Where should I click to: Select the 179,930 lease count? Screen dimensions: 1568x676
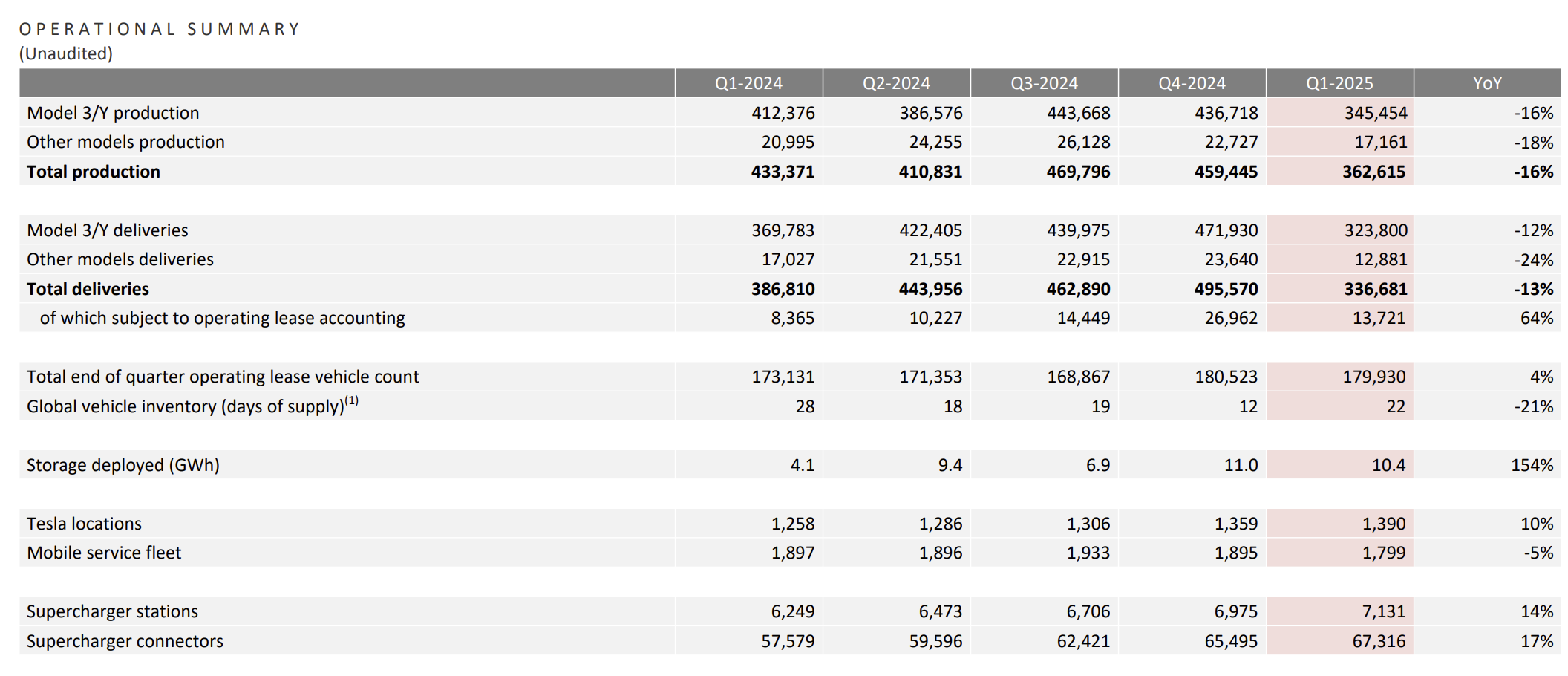click(x=1374, y=377)
